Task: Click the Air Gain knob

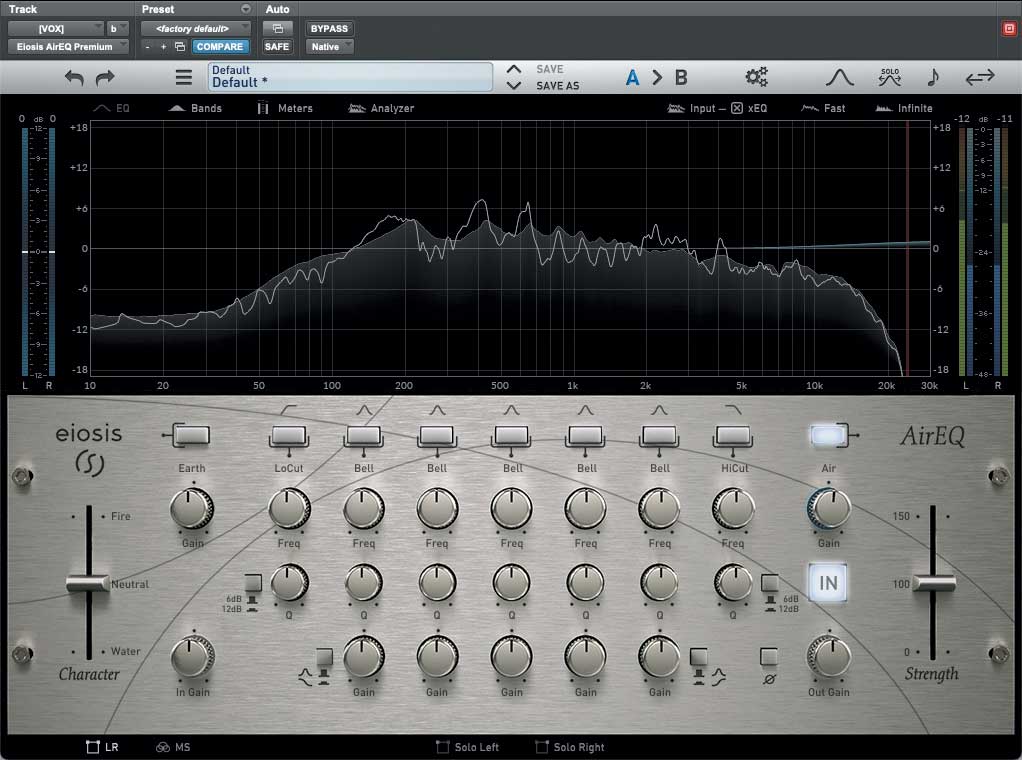Action: point(828,508)
